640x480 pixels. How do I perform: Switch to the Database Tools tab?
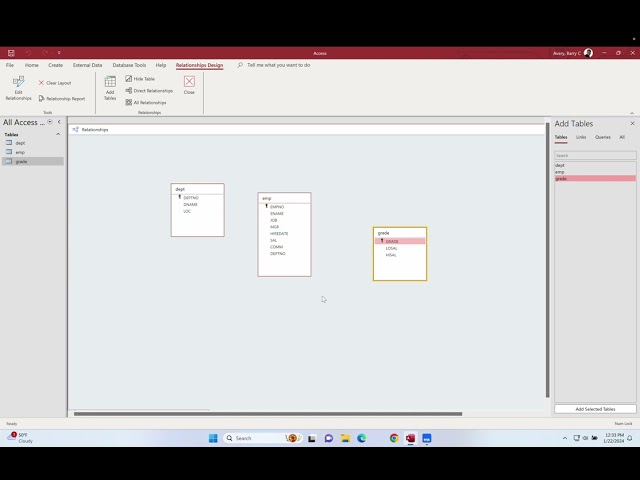129,65
